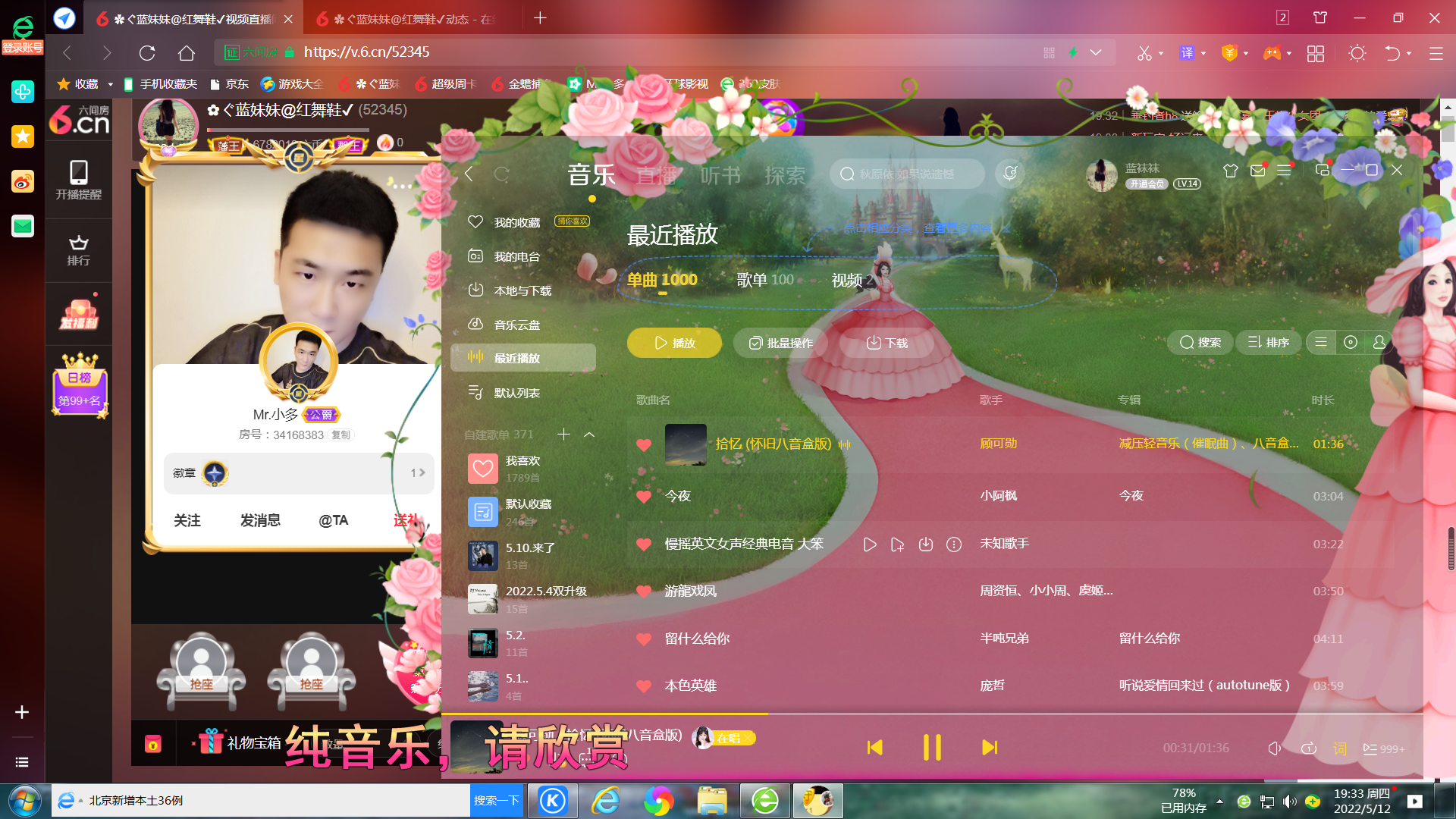The image size is (1456, 819).
Task: Click the 搜索 button in the list toolbar
Action: [1200, 342]
